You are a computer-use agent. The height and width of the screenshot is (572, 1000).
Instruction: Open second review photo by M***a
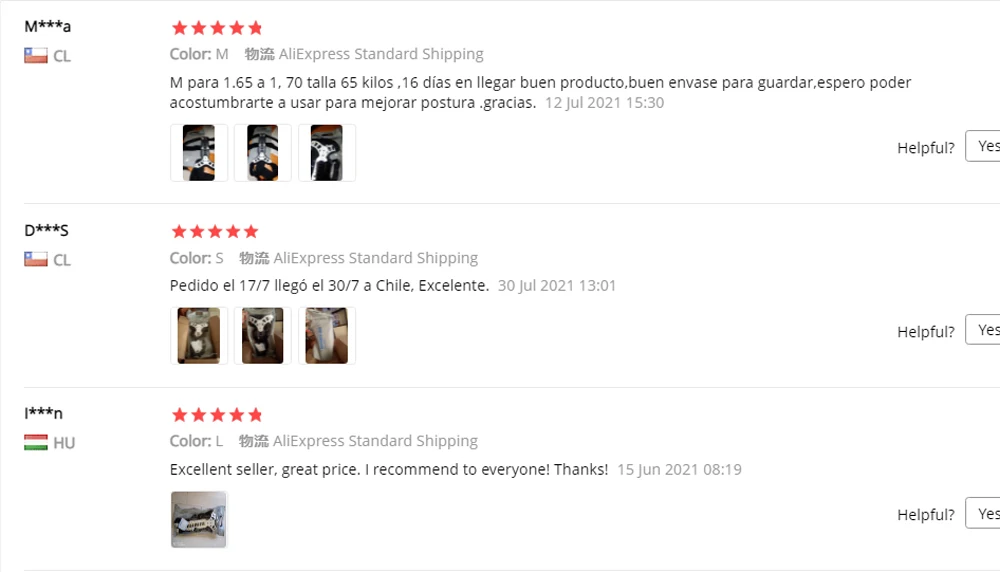(x=263, y=152)
